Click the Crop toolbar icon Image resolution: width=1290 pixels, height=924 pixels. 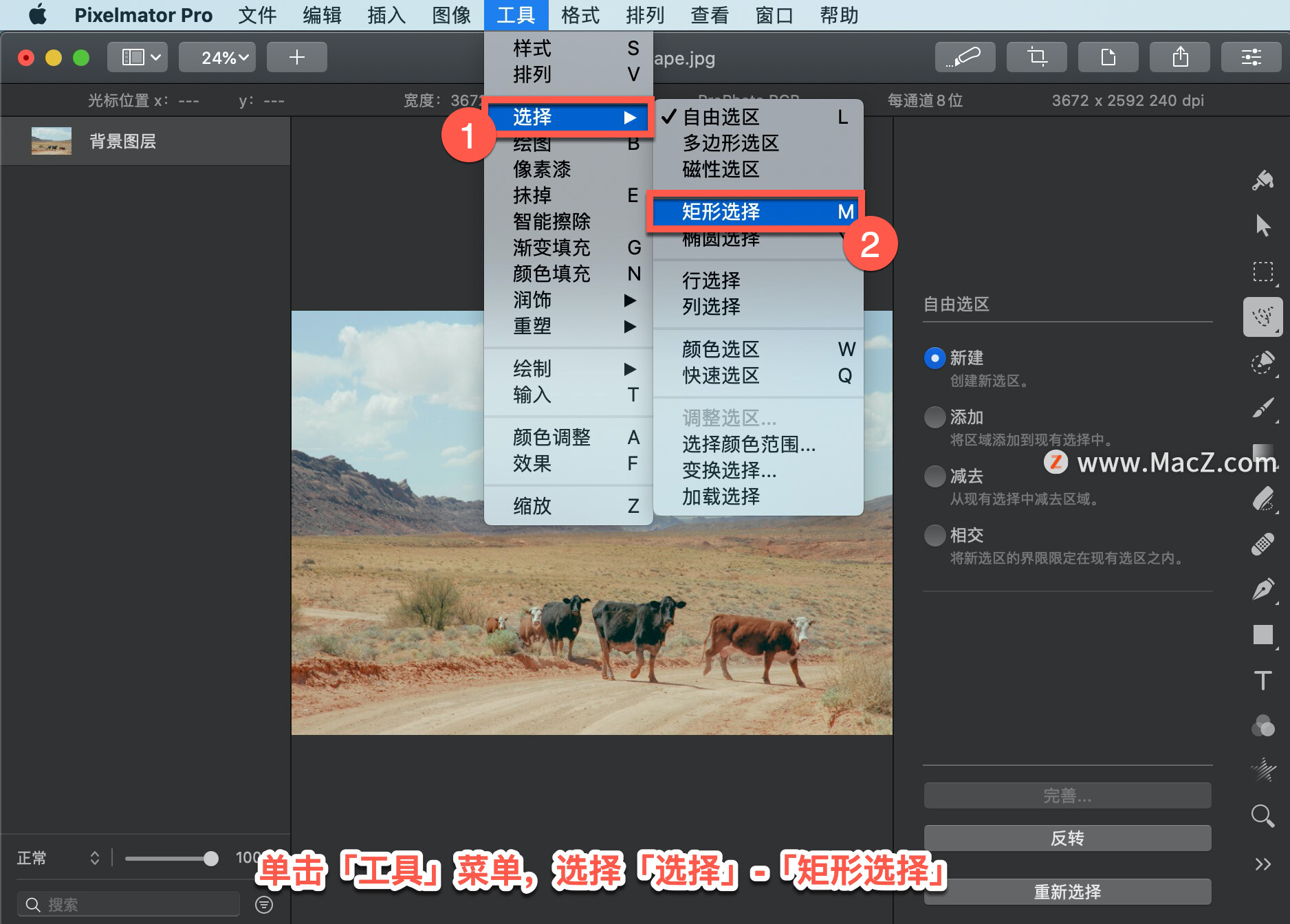pyautogui.click(x=1036, y=57)
